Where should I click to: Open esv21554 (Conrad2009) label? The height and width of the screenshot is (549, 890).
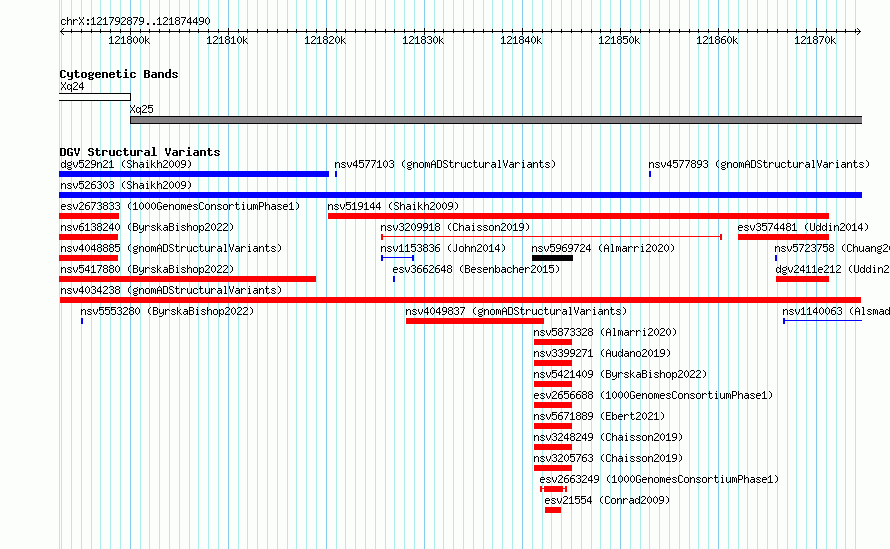point(607,500)
